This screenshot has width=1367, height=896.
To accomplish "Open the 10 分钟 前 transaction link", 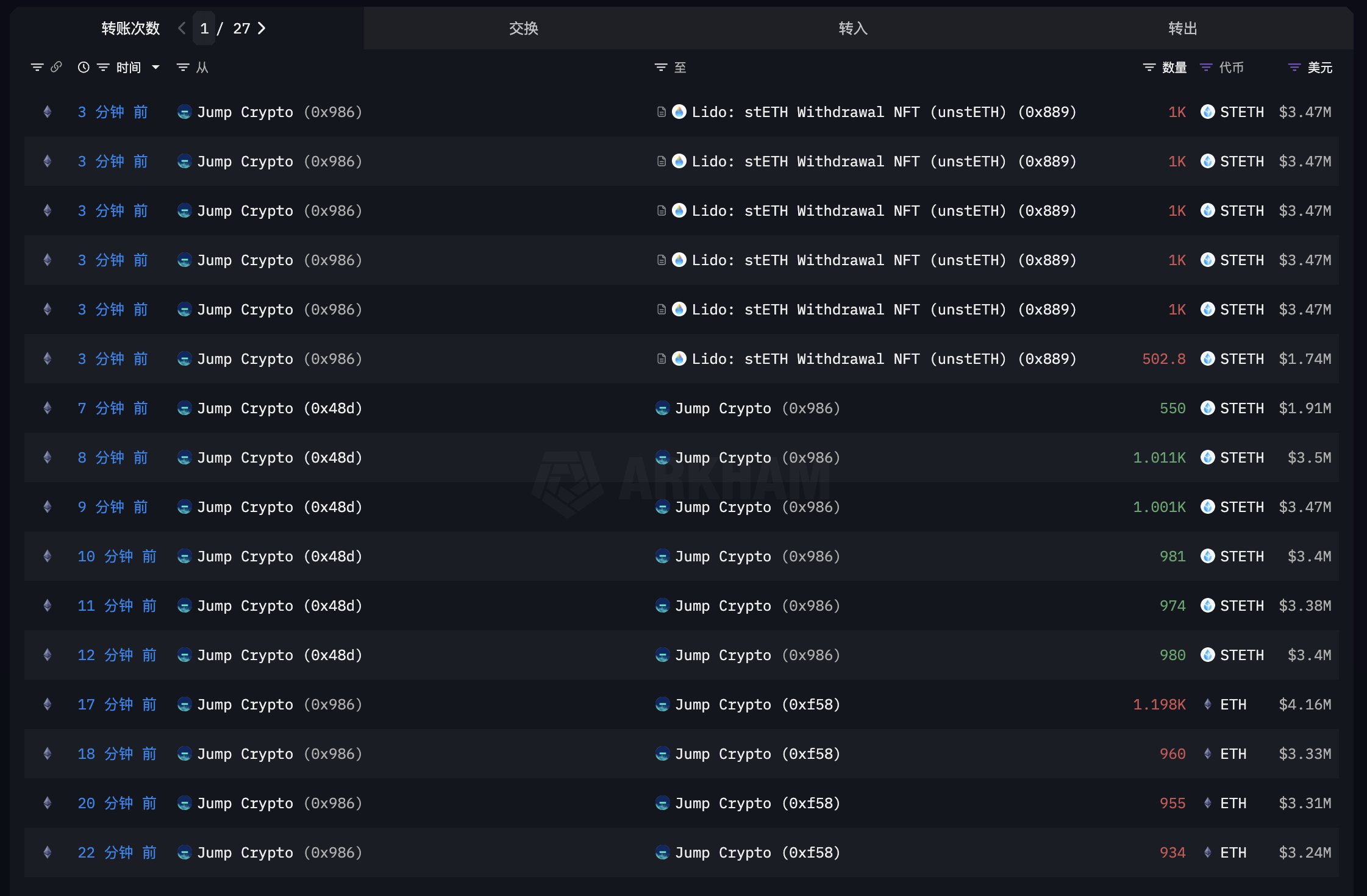I will pos(117,556).
